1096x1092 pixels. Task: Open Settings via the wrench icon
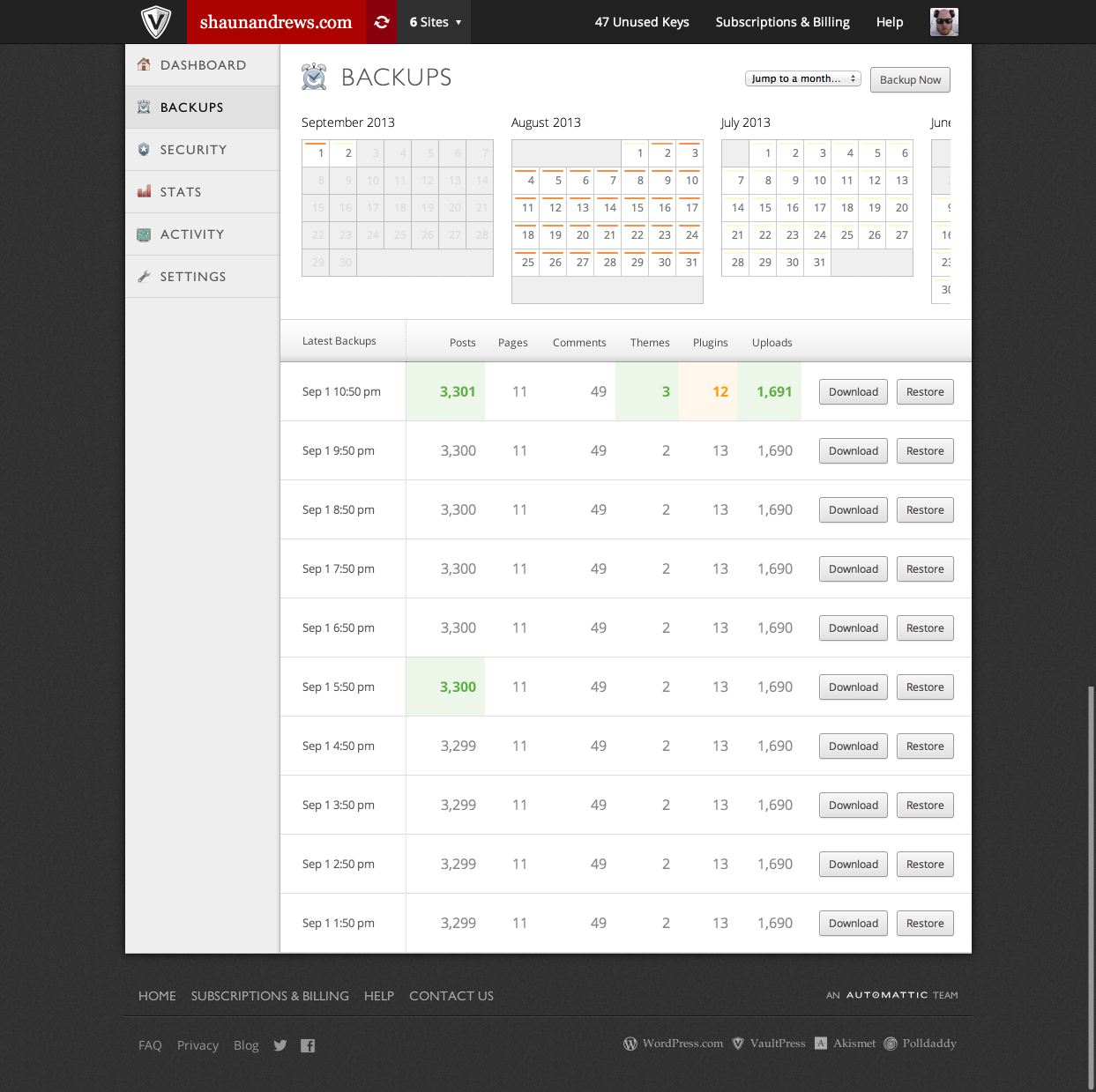click(144, 275)
